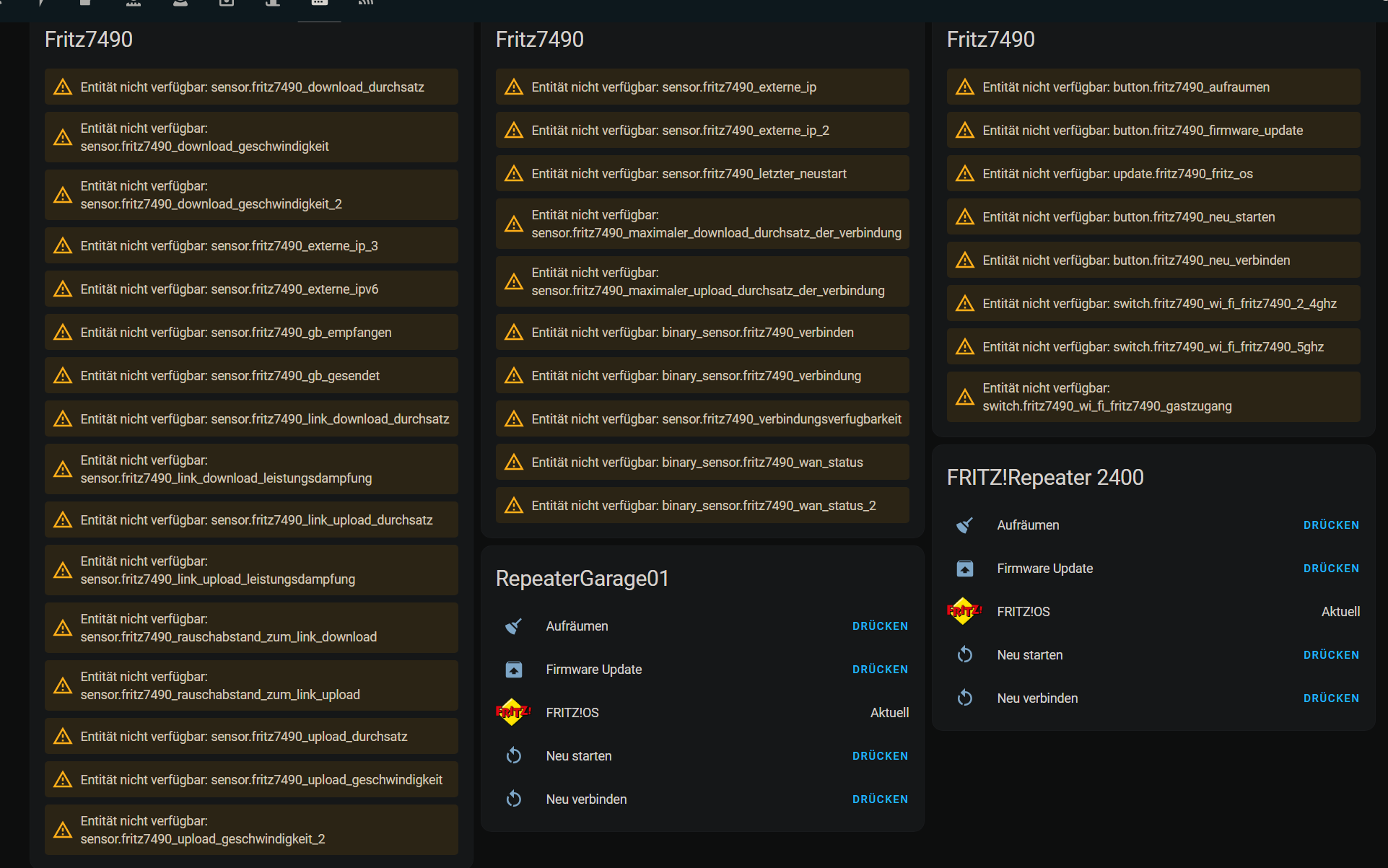
Task: Click warning icon for button.fritz7490_aufraumen
Action: (965, 87)
